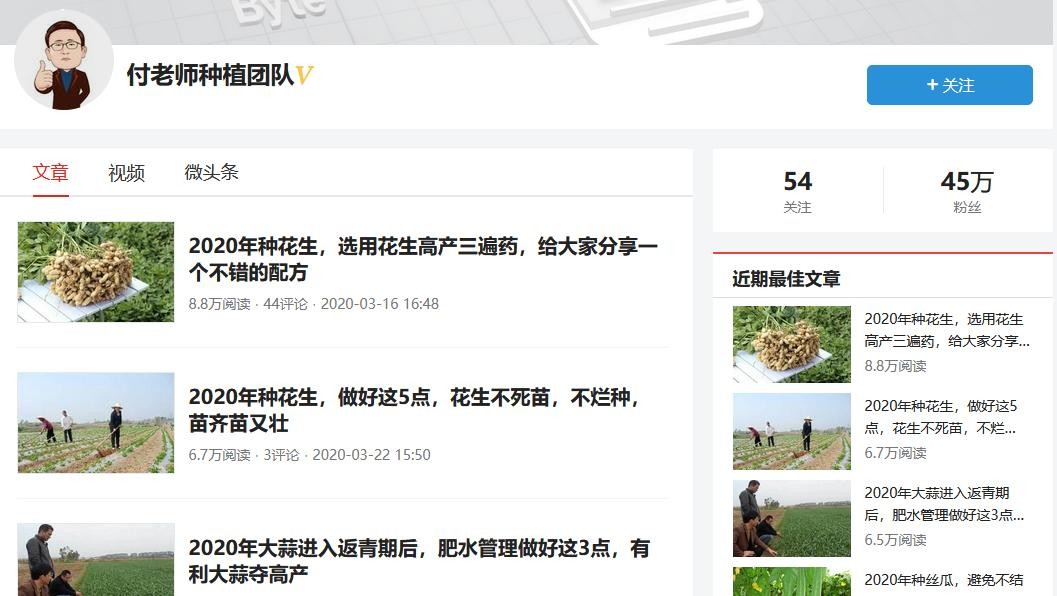The height and width of the screenshot is (596, 1057).
Task: Open sidebar article 2020年种丝瓜
Action: point(944,580)
